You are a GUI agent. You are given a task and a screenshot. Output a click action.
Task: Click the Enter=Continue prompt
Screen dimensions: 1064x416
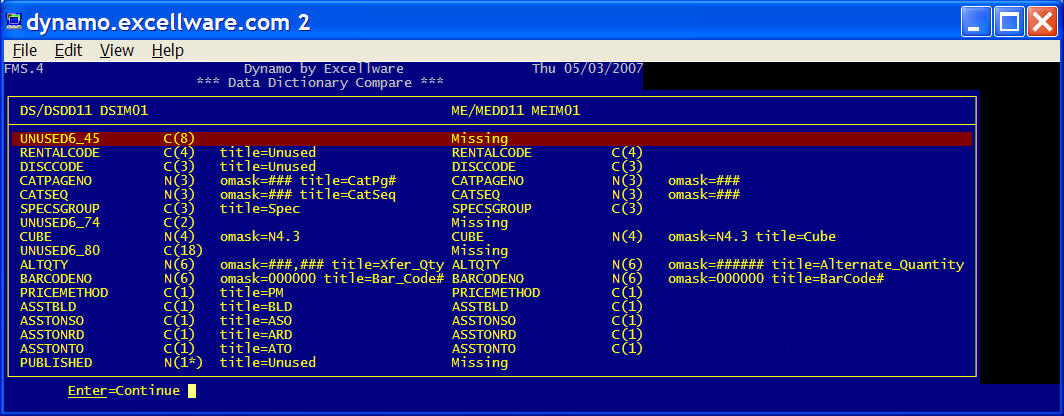click(124, 391)
